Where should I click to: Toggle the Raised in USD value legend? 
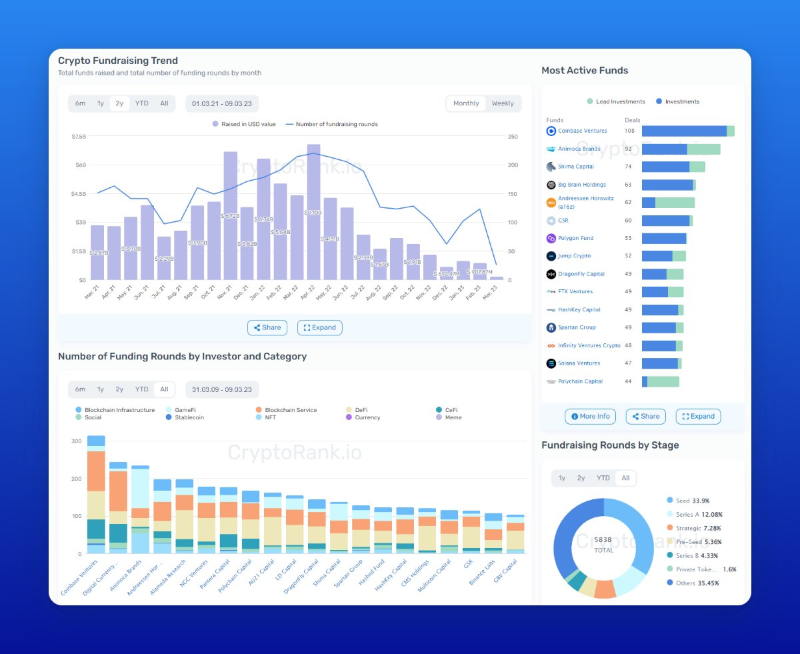pyautogui.click(x=244, y=124)
